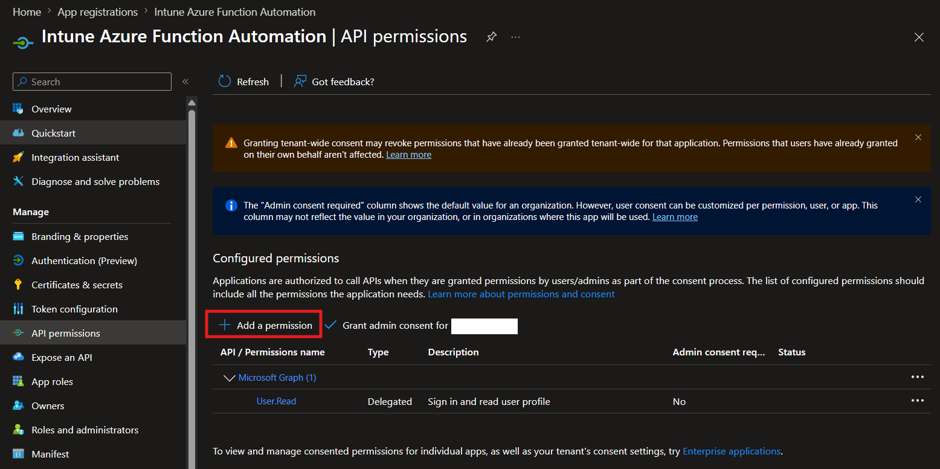This screenshot has height=469, width=940.
Task: Click the sidebar Search field
Action: 92,82
